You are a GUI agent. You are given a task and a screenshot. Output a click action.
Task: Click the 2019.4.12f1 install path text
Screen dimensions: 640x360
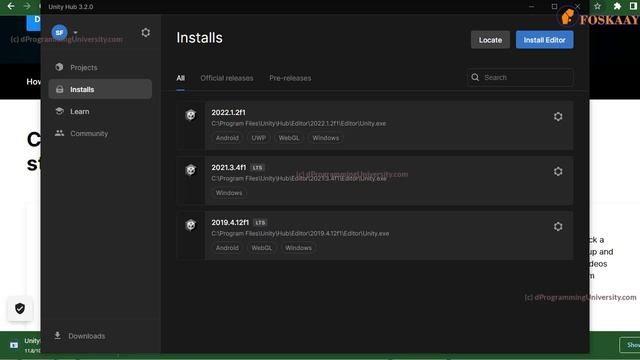300,233
